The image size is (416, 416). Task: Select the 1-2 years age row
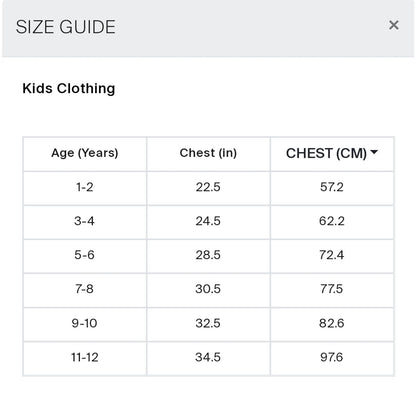pos(208,188)
